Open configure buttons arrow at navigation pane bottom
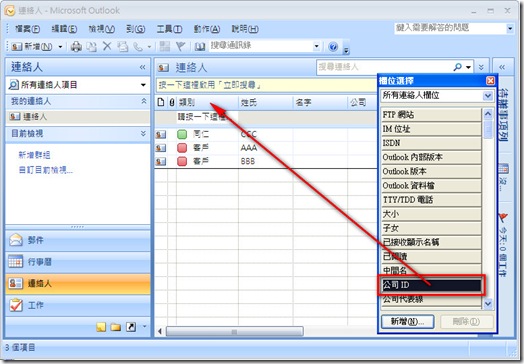The image size is (524, 364). point(144,326)
